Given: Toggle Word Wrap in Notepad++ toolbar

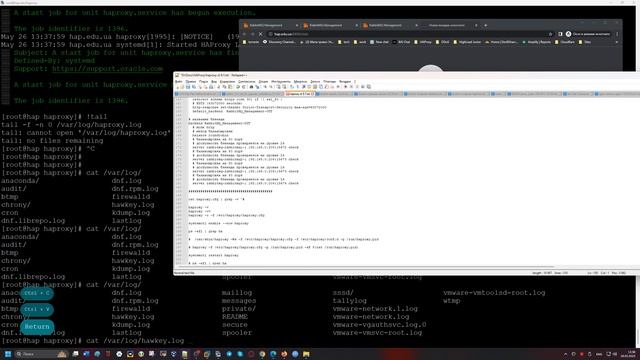Looking at the screenshot, I should tap(292, 87).
